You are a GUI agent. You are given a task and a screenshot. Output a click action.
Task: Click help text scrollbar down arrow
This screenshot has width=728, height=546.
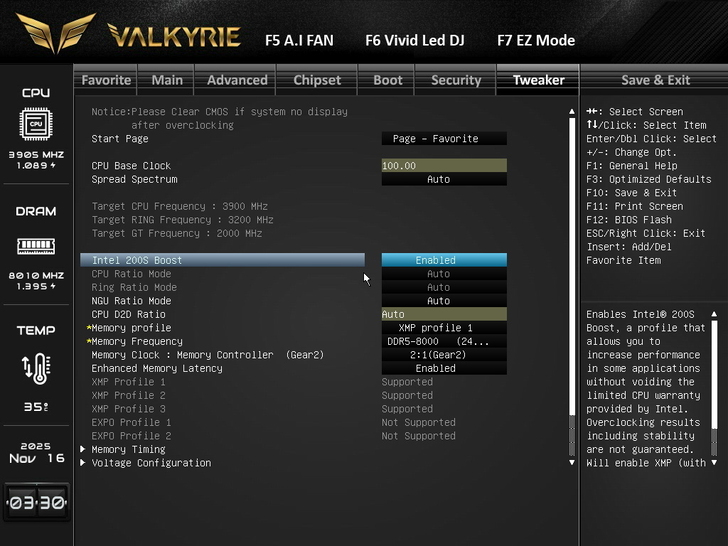pyautogui.click(x=714, y=462)
